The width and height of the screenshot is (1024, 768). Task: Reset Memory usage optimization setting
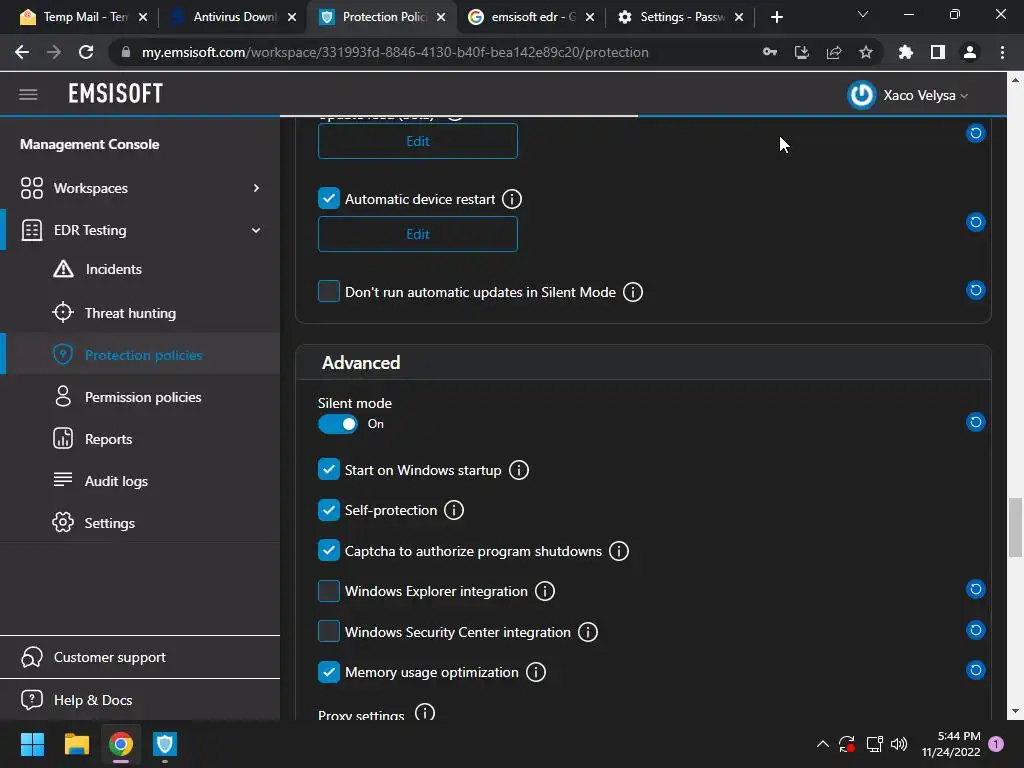(x=976, y=670)
